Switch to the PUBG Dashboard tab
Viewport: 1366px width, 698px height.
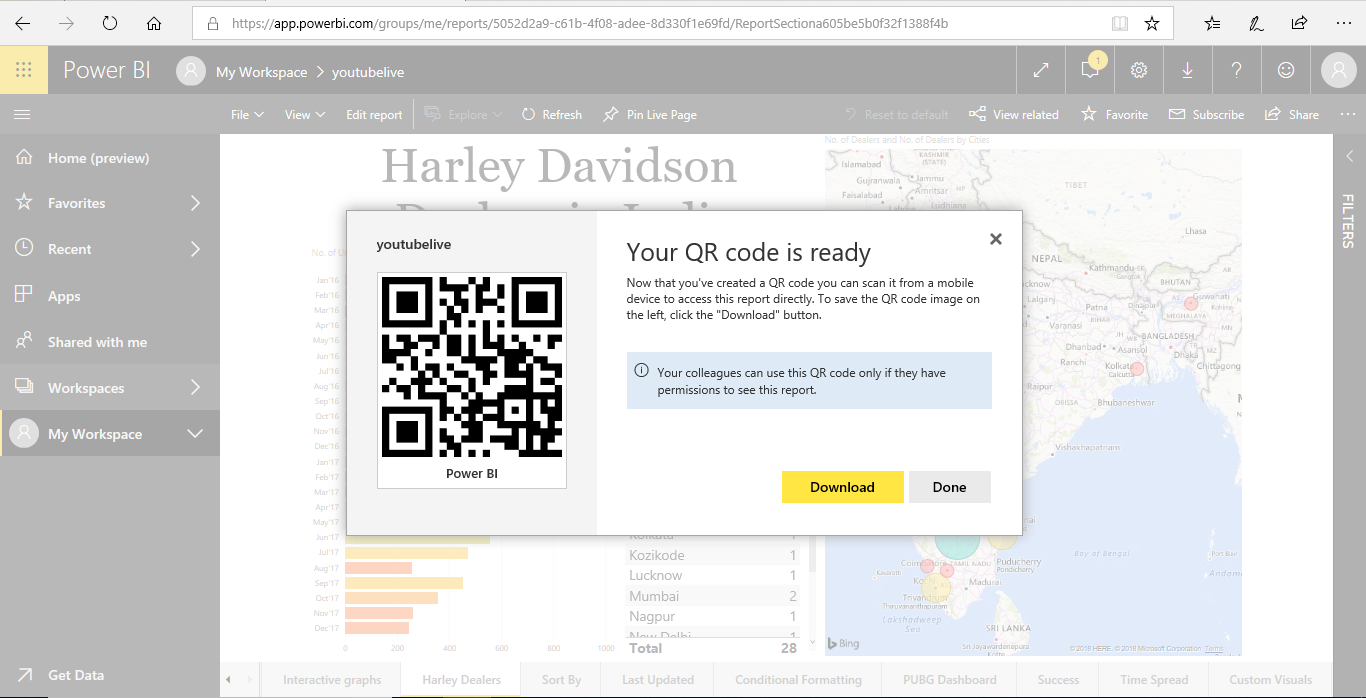pos(949,680)
